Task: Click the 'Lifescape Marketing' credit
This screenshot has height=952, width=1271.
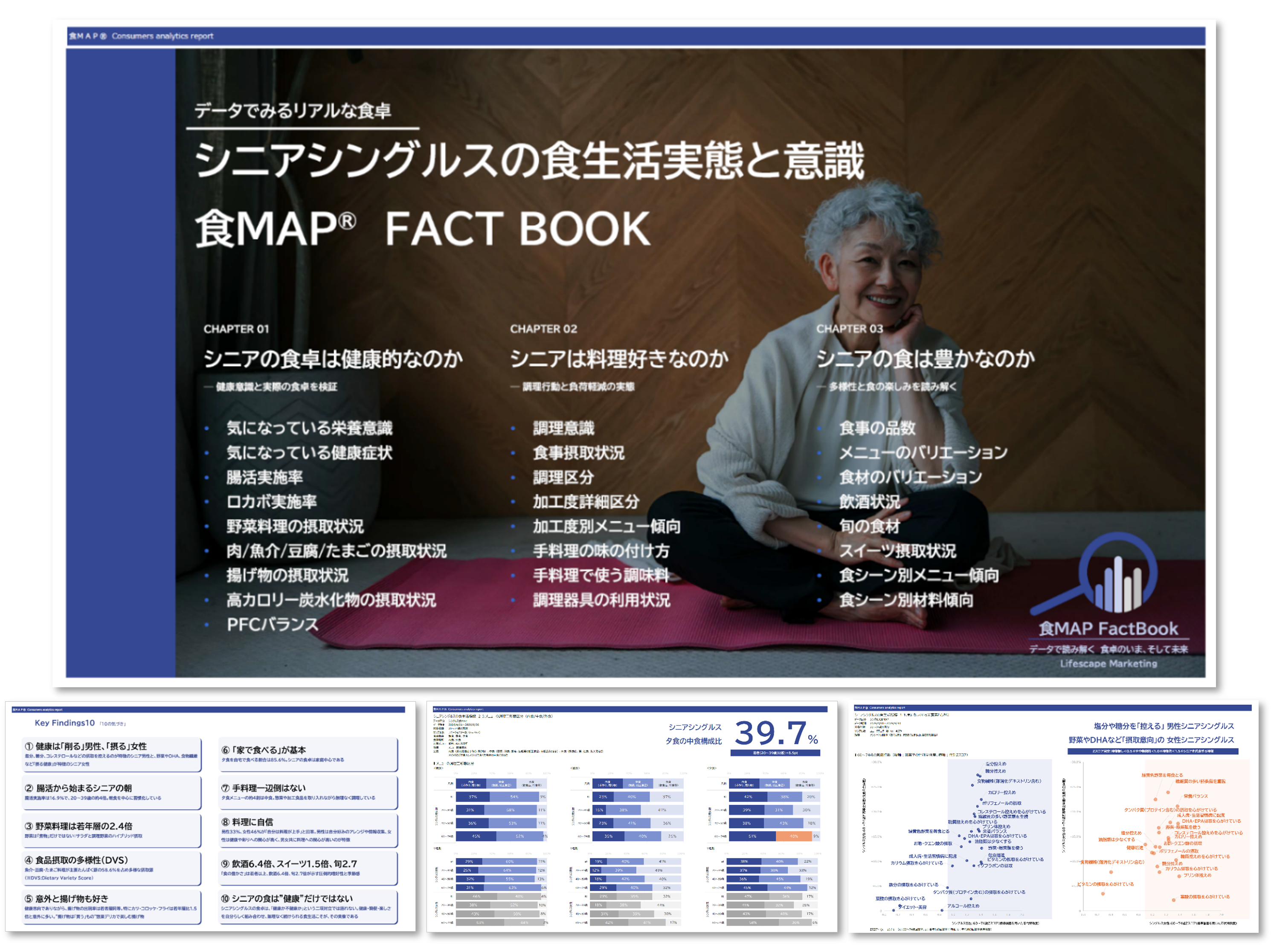Action: click(1108, 664)
